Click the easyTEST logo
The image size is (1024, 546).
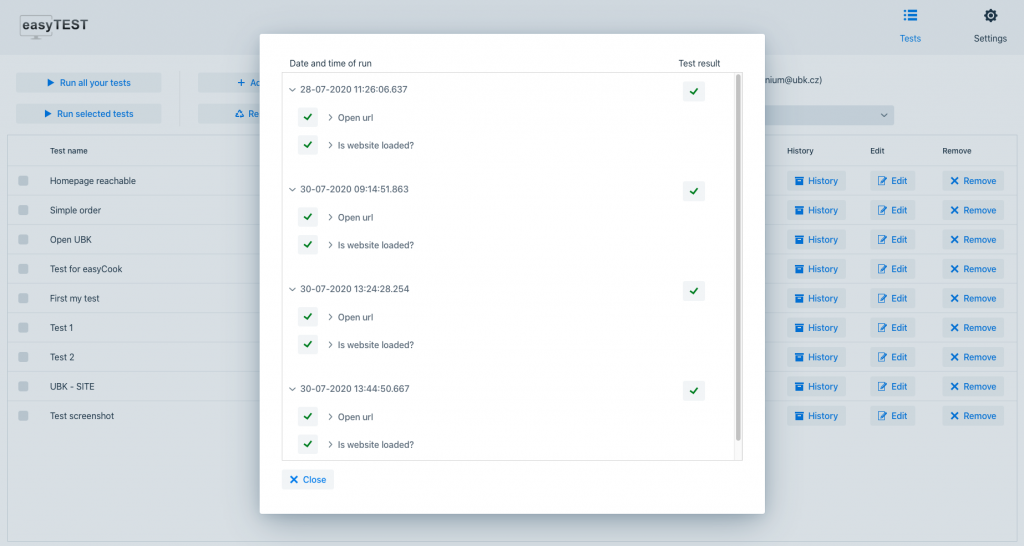point(54,26)
